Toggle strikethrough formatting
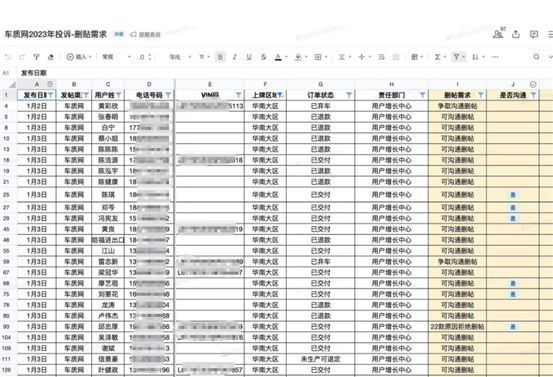This screenshot has width=553, height=377. click(263, 57)
